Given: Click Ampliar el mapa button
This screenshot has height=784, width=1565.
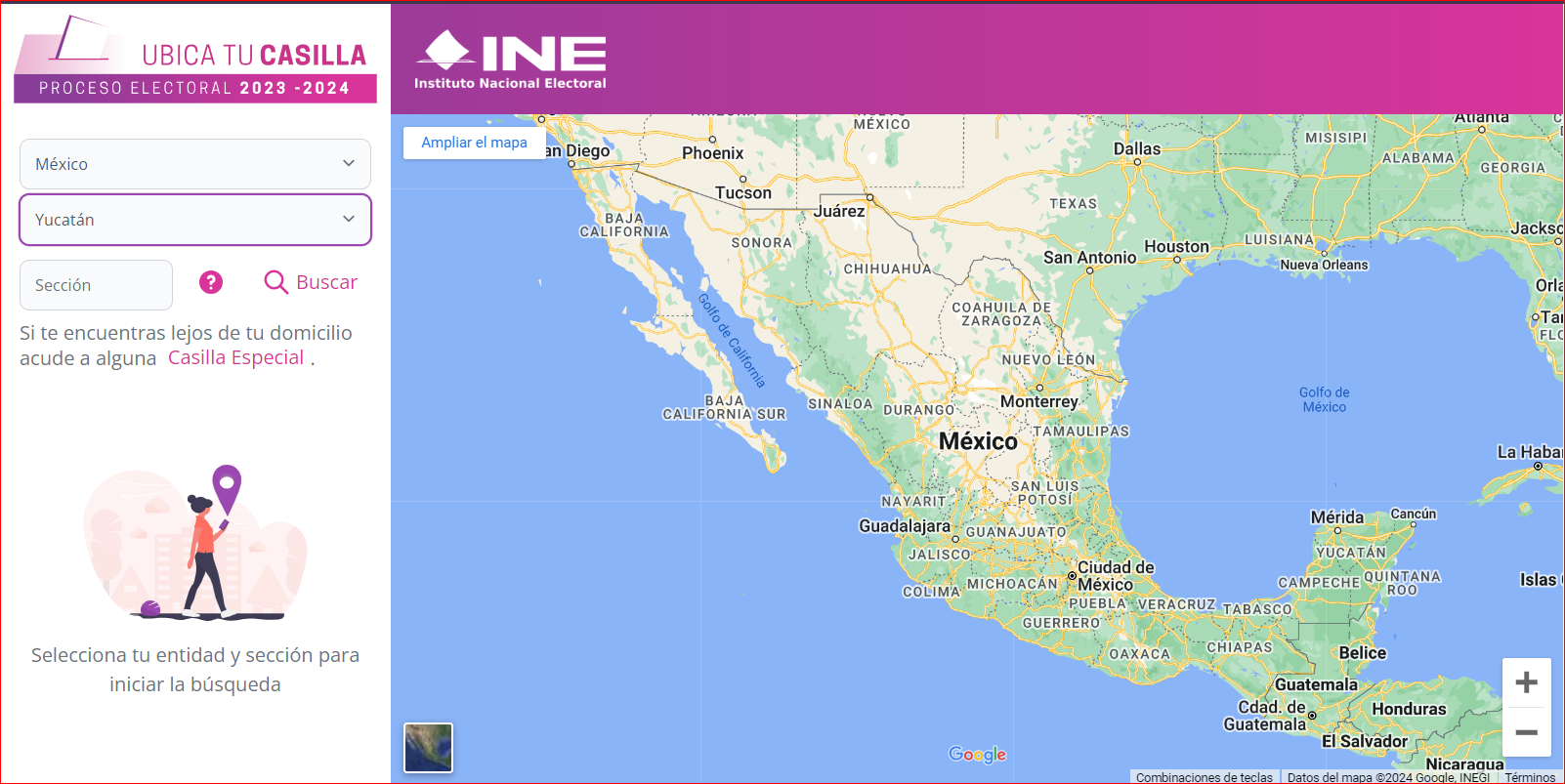Looking at the screenshot, I should (x=474, y=143).
